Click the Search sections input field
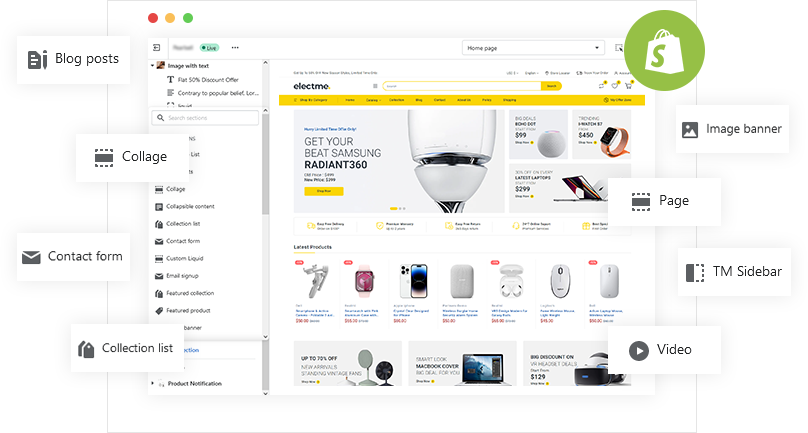The image size is (808, 433). coord(208,118)
